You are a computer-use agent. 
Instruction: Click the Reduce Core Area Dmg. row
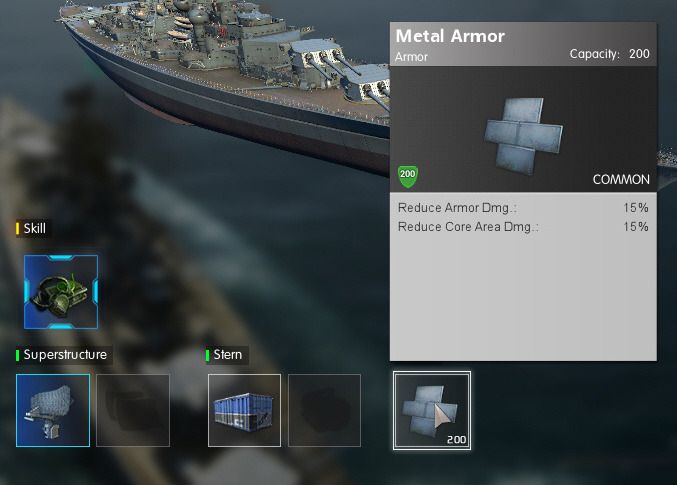point(523,227)
